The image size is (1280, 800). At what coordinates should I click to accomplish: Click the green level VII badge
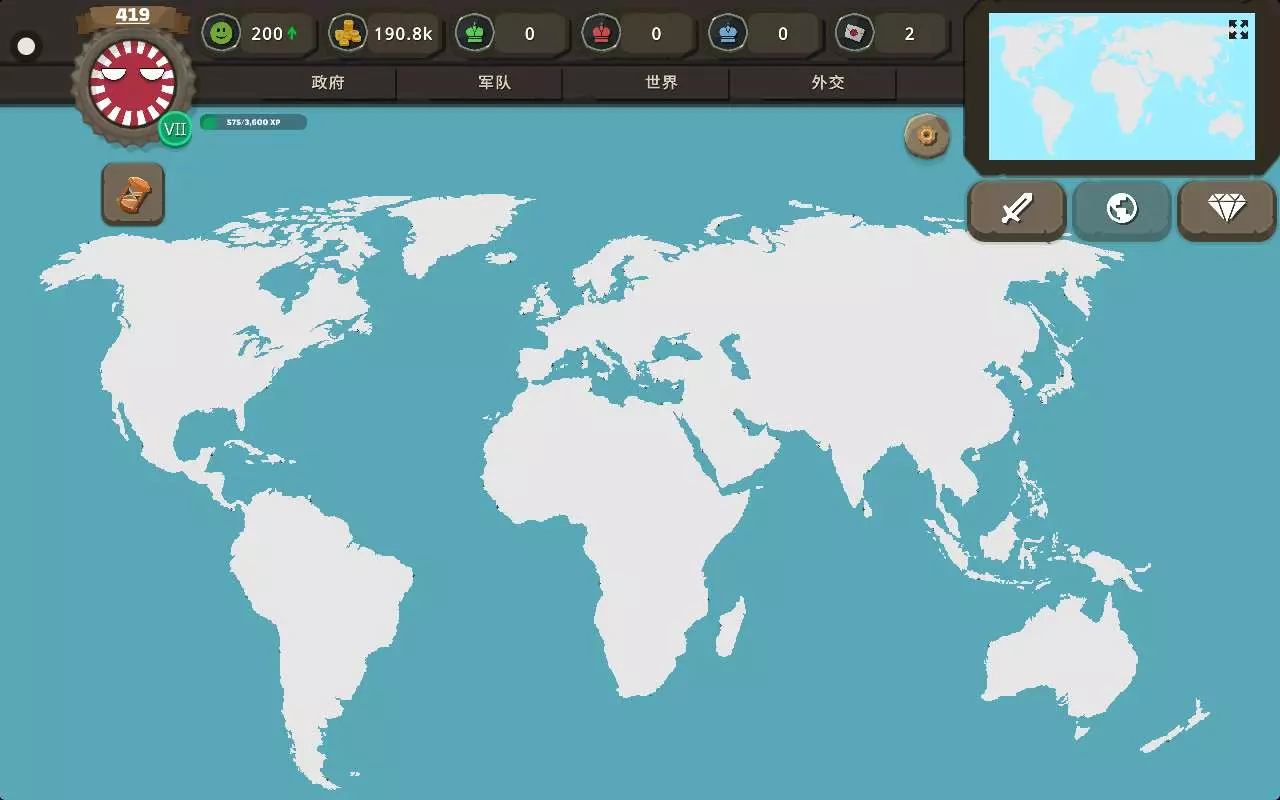point(175,129)
